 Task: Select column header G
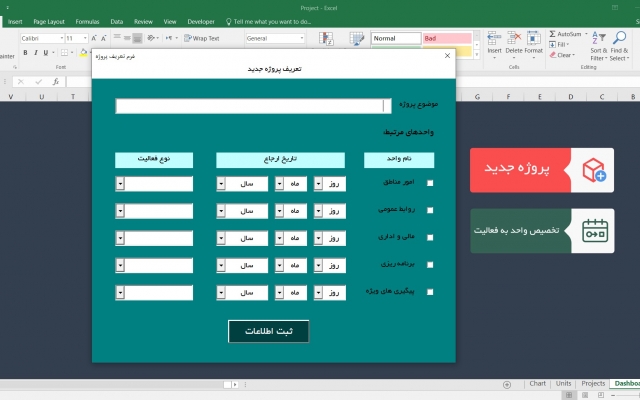477,97
